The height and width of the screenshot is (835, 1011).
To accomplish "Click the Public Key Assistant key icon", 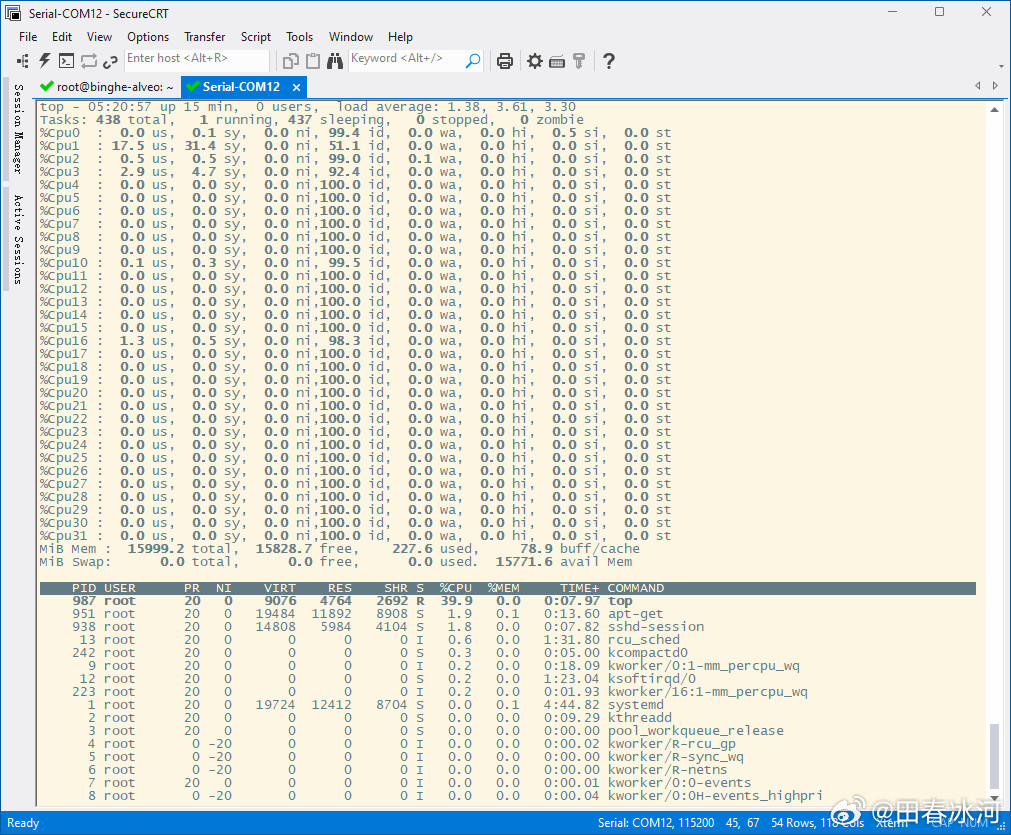I will pyautogui.click(x=579, y=61).
